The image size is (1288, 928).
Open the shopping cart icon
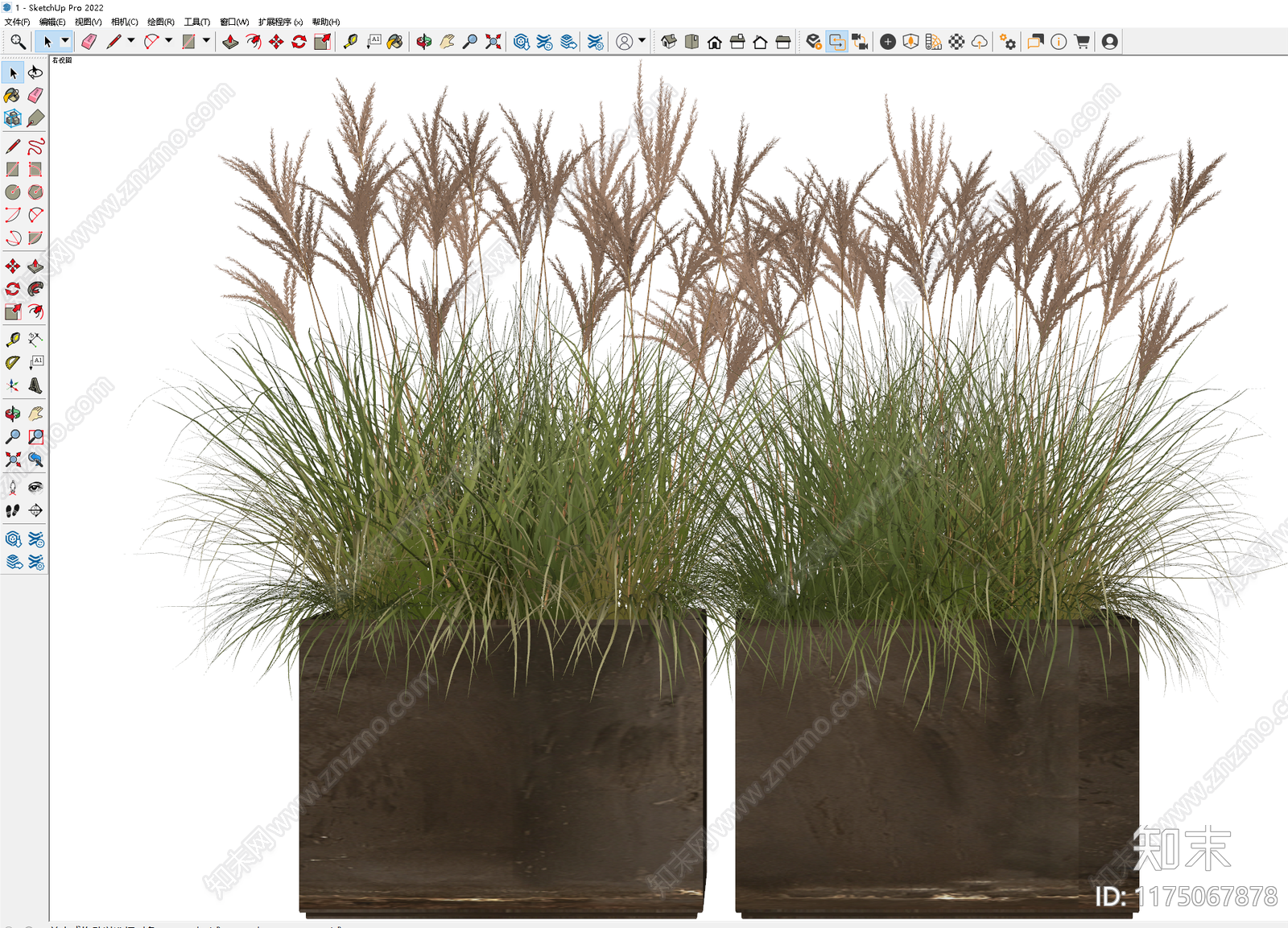(1082, 42)
